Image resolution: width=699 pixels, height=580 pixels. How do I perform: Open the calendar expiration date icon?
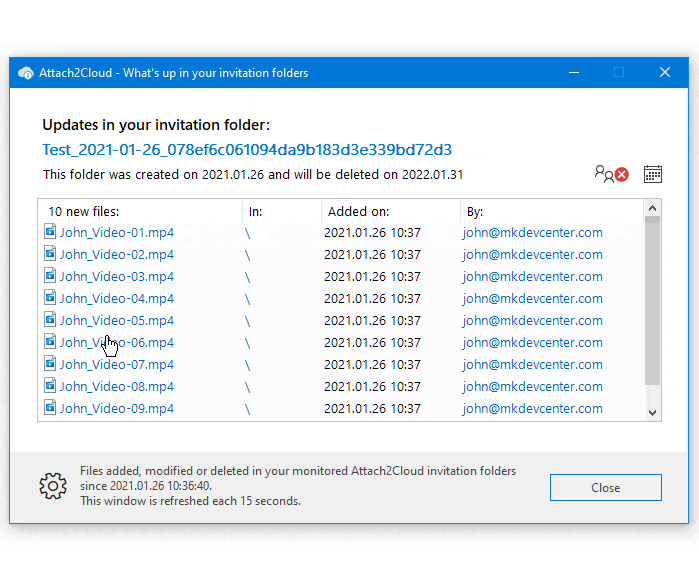653,174
